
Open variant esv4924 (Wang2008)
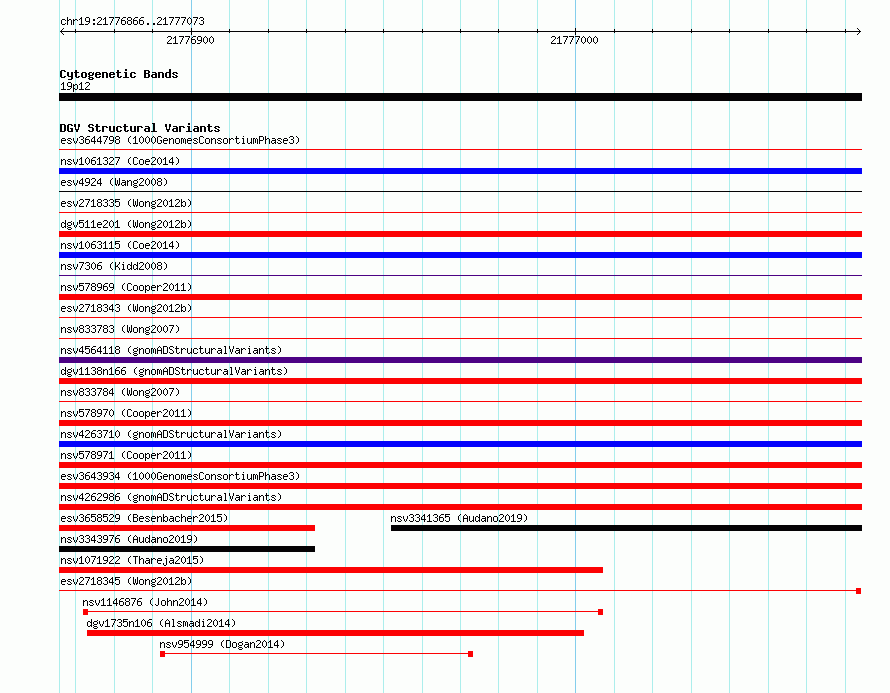114,182
